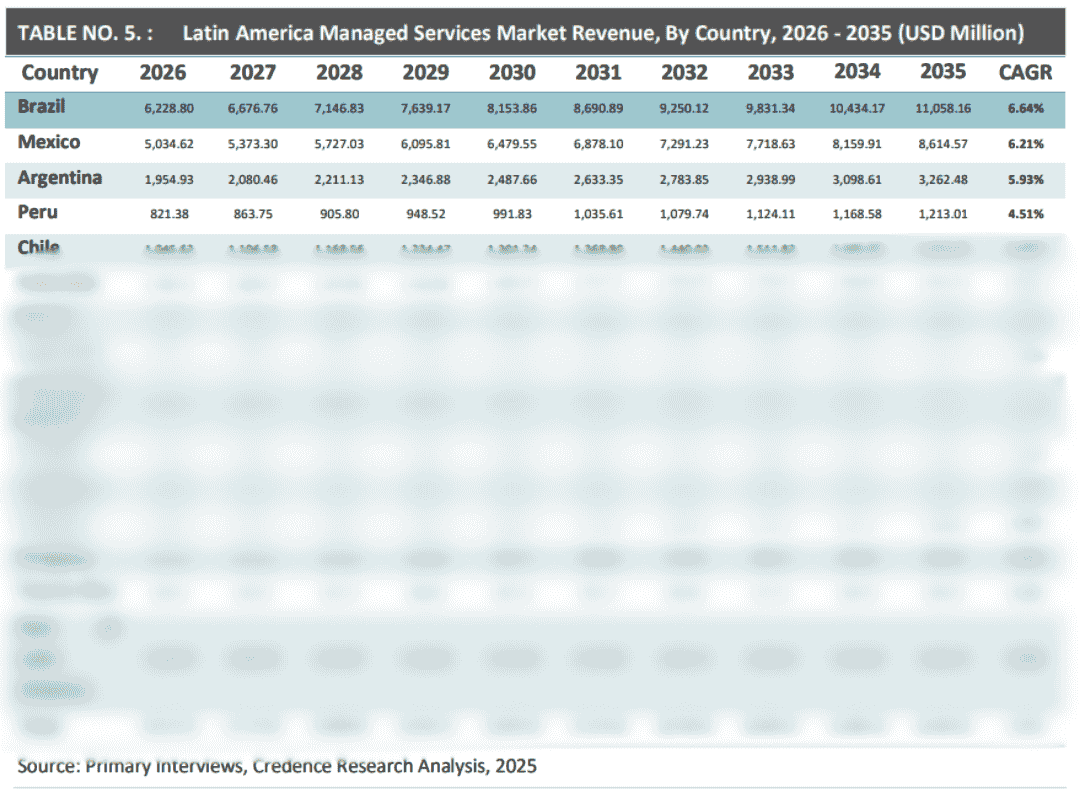1080x795 pixels.
Task: Select the Peru row label
Action: pos(38,212)
